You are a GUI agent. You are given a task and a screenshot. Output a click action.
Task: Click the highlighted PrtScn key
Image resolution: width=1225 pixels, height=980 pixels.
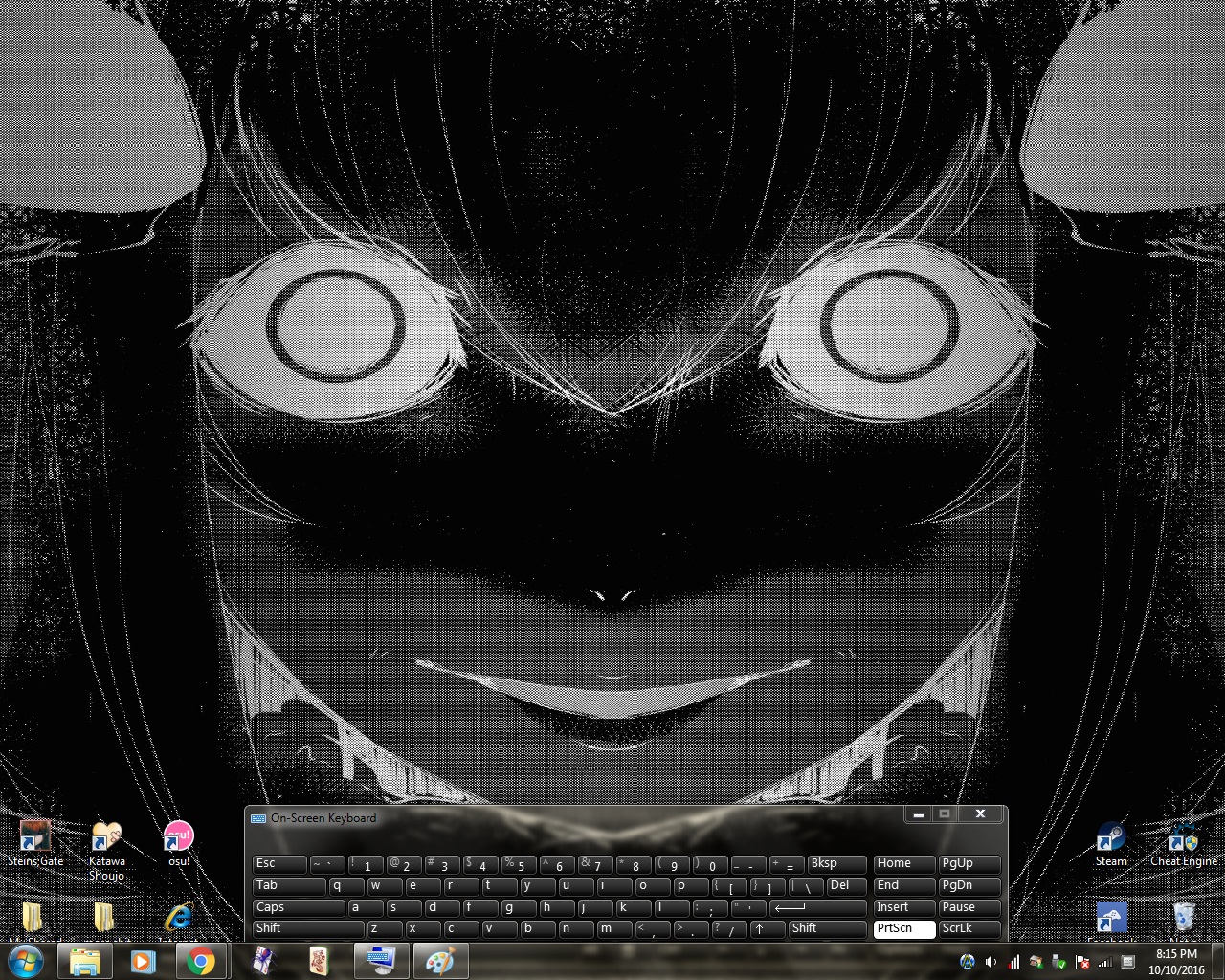pyautogui.click(x=904, y=929)
